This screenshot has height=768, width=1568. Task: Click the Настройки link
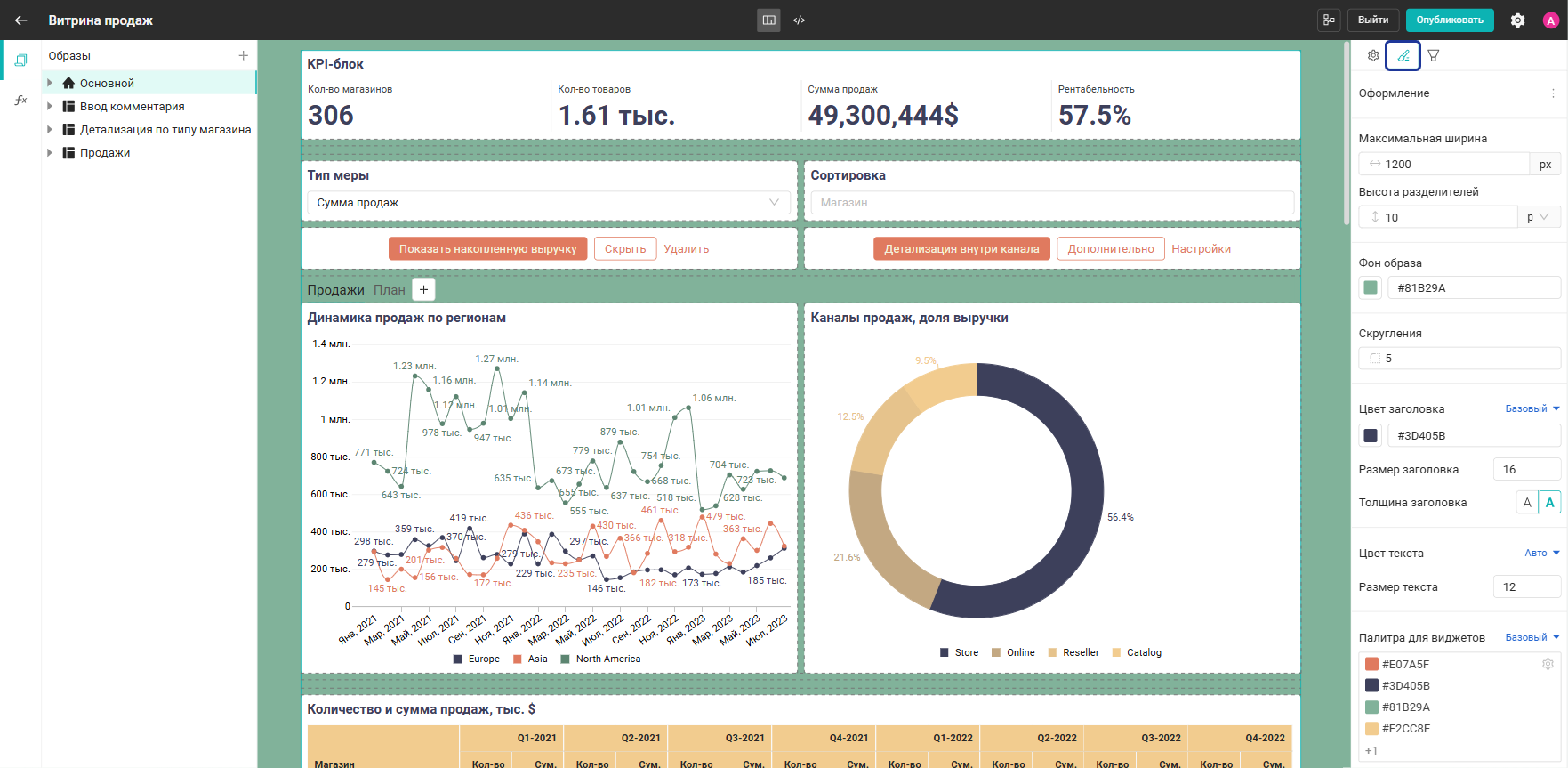coord(1202,249)
